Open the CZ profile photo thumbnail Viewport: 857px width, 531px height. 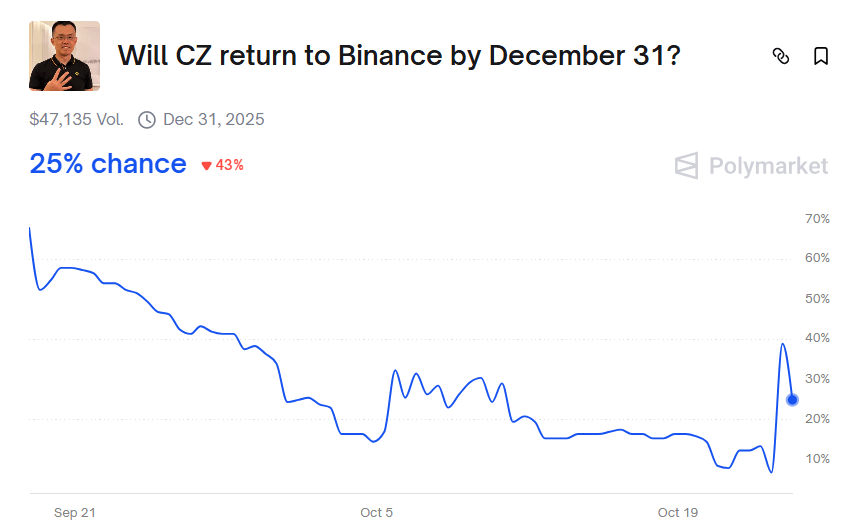(65, 56)
